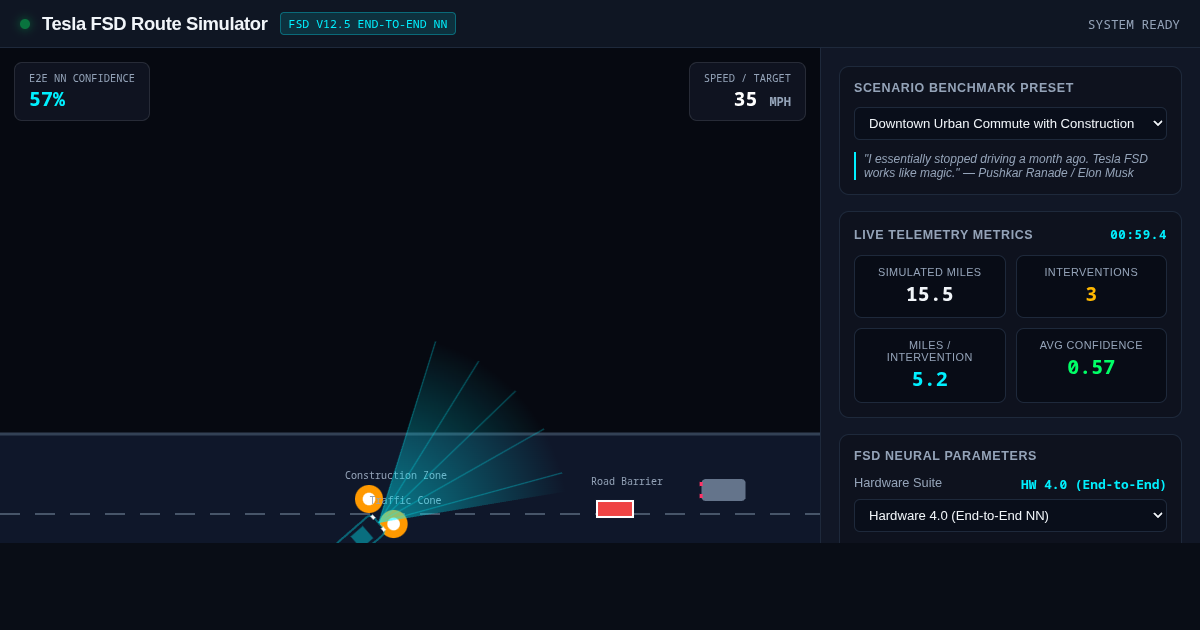This screenshot has width=1200, height=630.
Task: Click the elapsed timer 00:59.4
Action: click(1138, 235)
